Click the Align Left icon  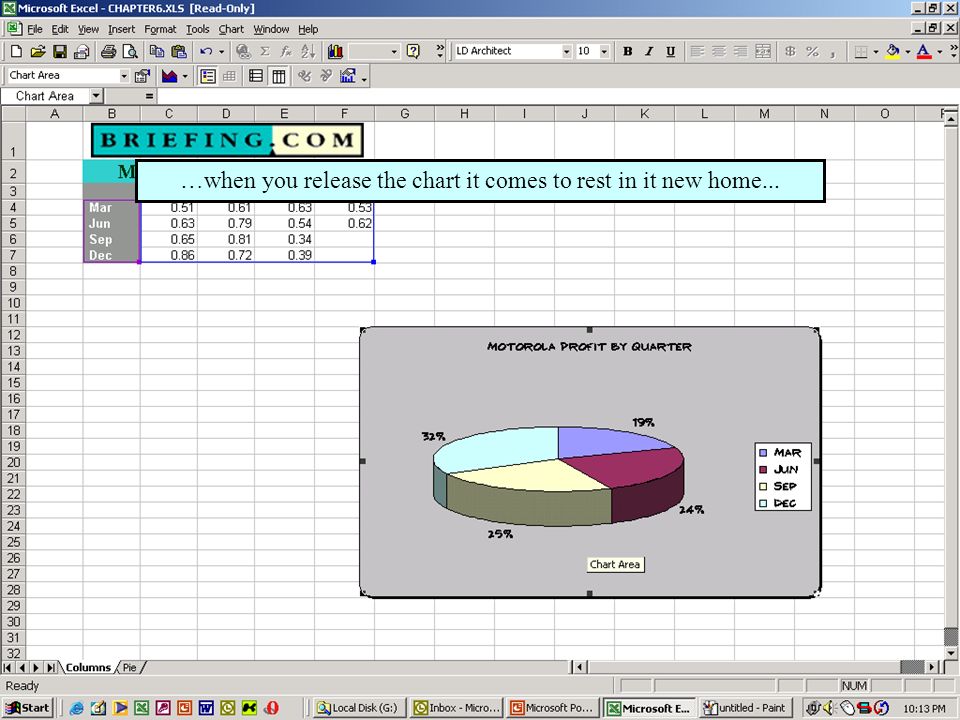pyautogui.click(x=697, y=51)
